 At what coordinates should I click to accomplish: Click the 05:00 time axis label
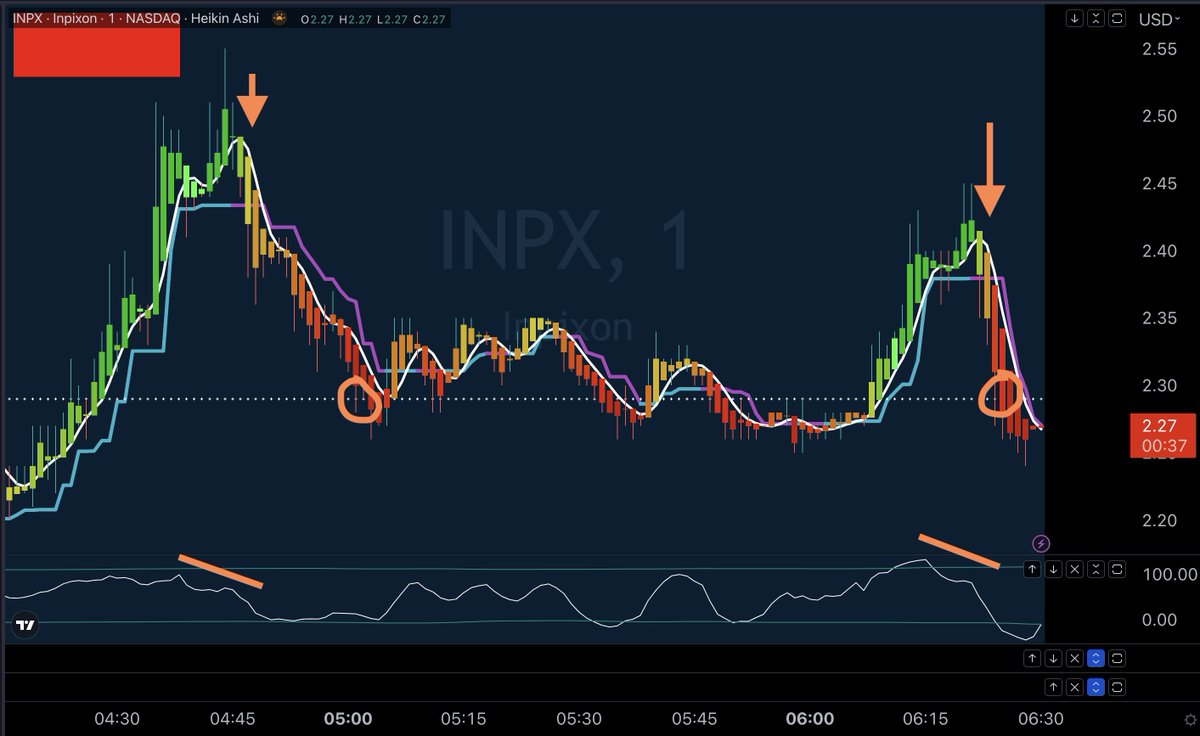348,718
